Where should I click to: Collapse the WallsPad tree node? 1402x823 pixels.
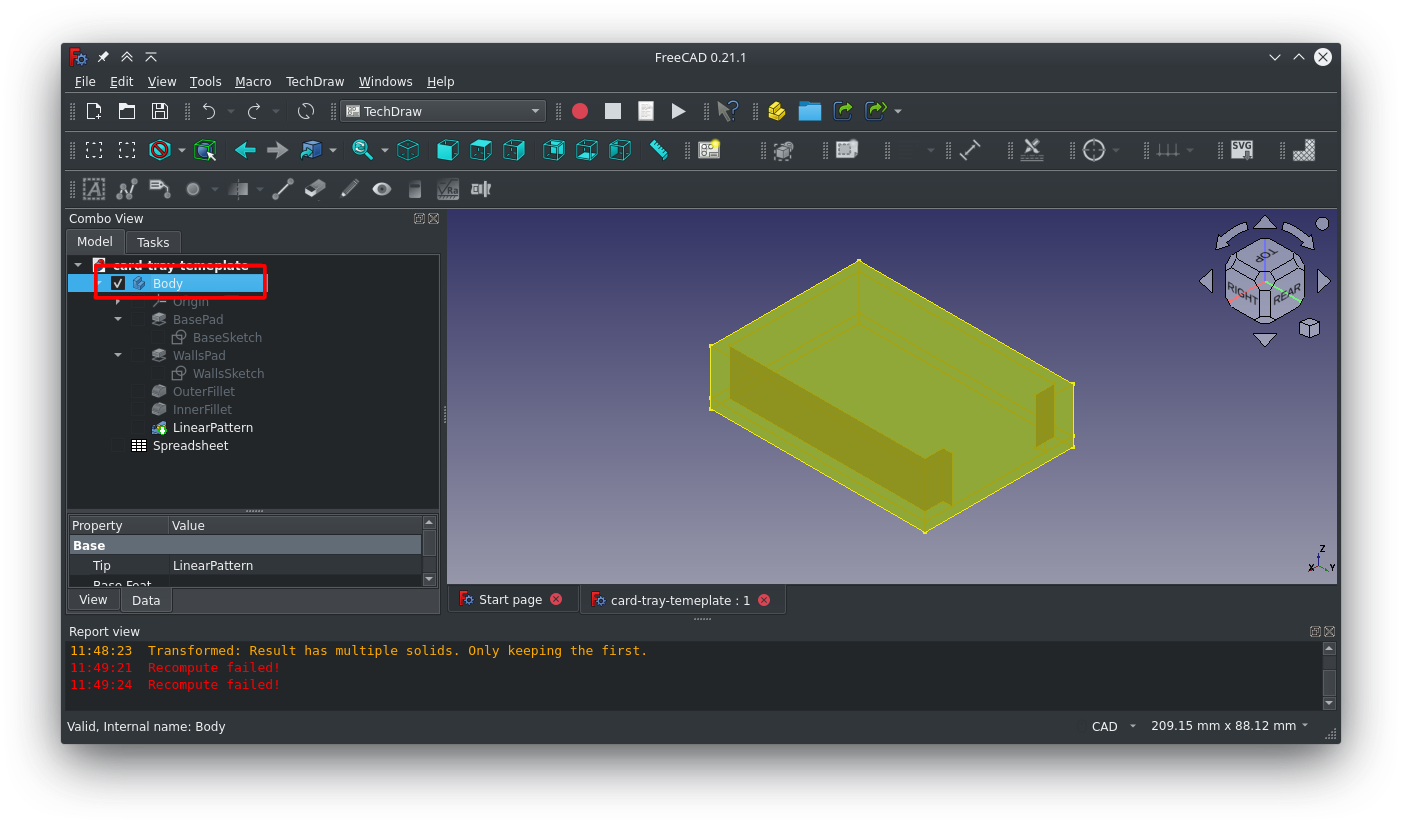pos(118,356)
